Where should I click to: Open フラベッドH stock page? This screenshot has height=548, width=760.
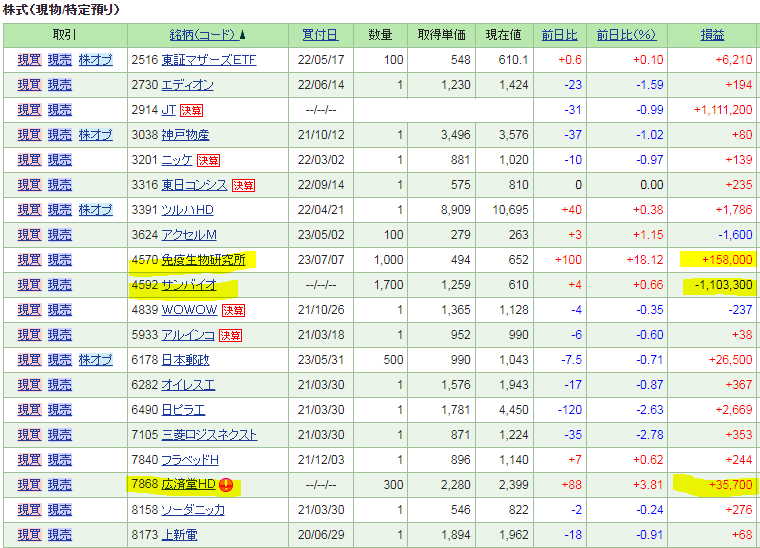pyautogui.click(x=190, y=460)
